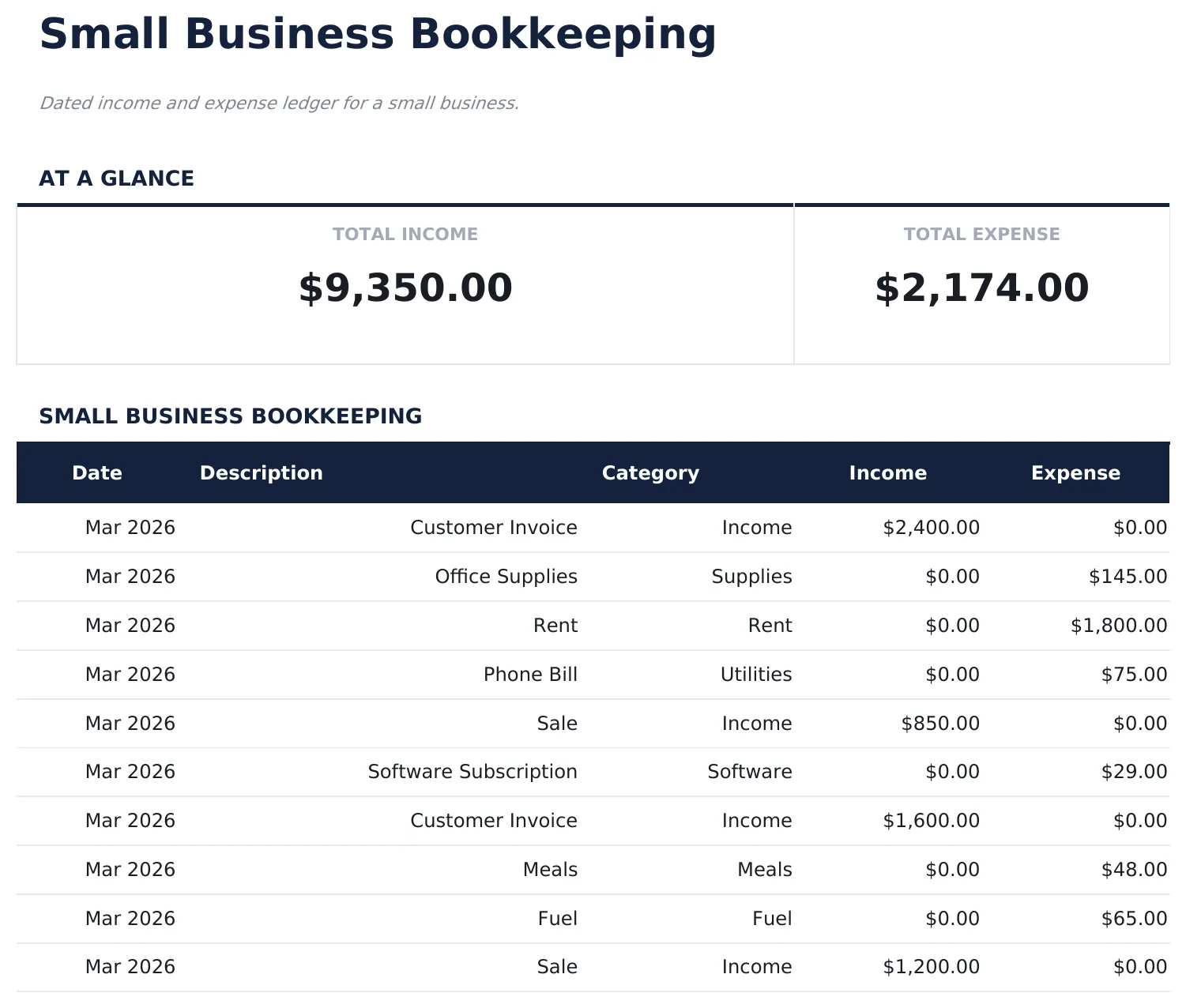Click the Date column header
The image size is (1186, 1008).
pos(96,472)
